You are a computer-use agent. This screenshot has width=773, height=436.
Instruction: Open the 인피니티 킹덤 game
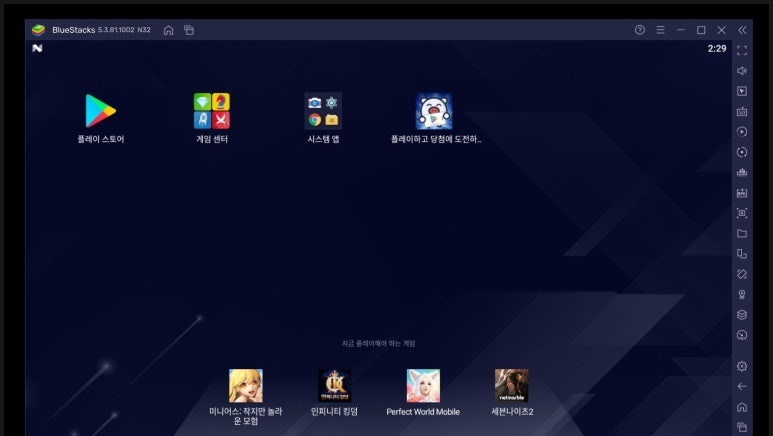(334, 386)
